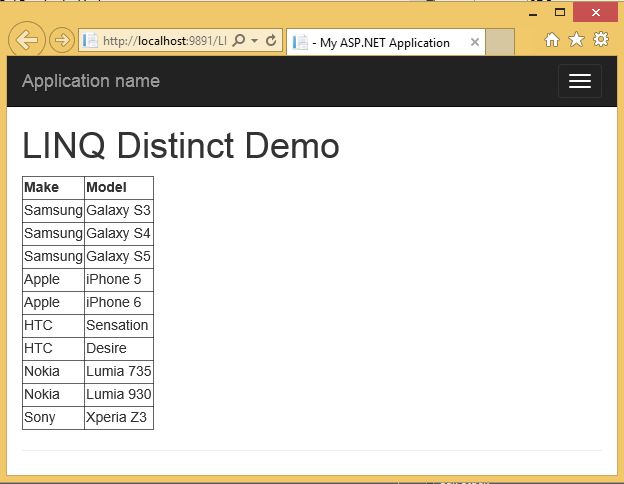Click Samsung in the Galaxy S5 row
The width and height of the screenshot is (624, 484).
click(x=53, y=257)
